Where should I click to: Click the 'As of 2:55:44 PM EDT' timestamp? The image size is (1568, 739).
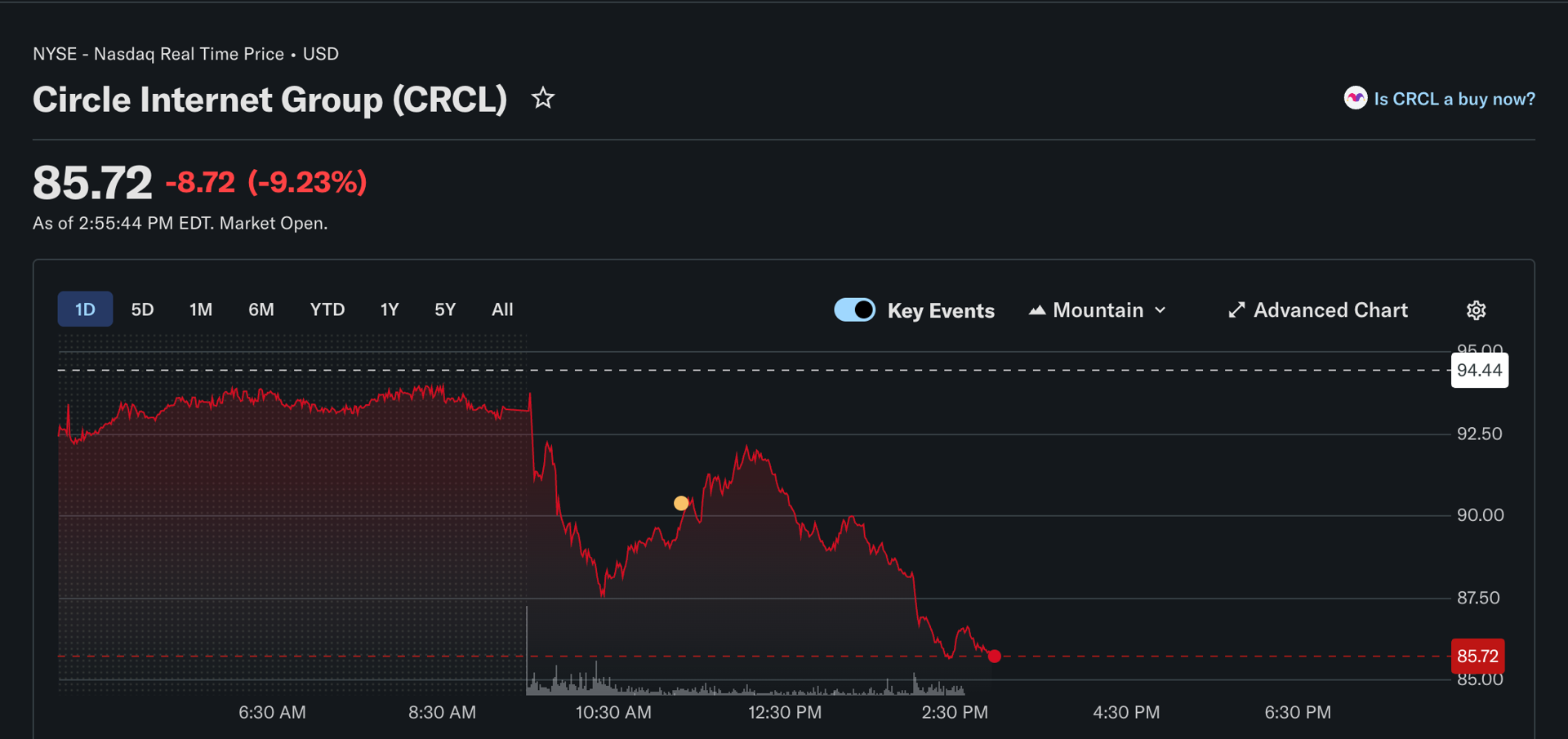coord(122,223)
